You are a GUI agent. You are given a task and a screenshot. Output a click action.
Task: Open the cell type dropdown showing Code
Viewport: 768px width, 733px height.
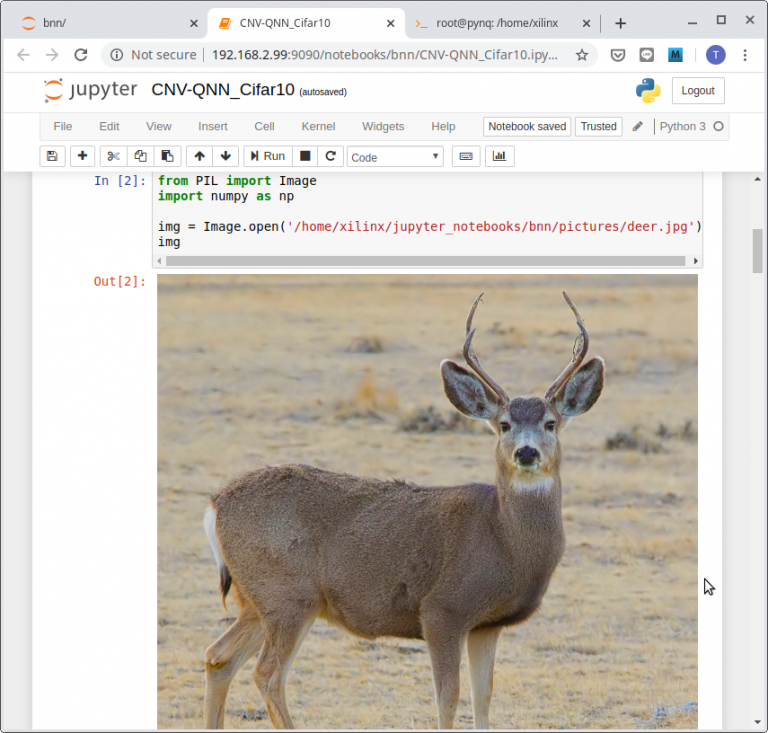(x=395, y=157)
